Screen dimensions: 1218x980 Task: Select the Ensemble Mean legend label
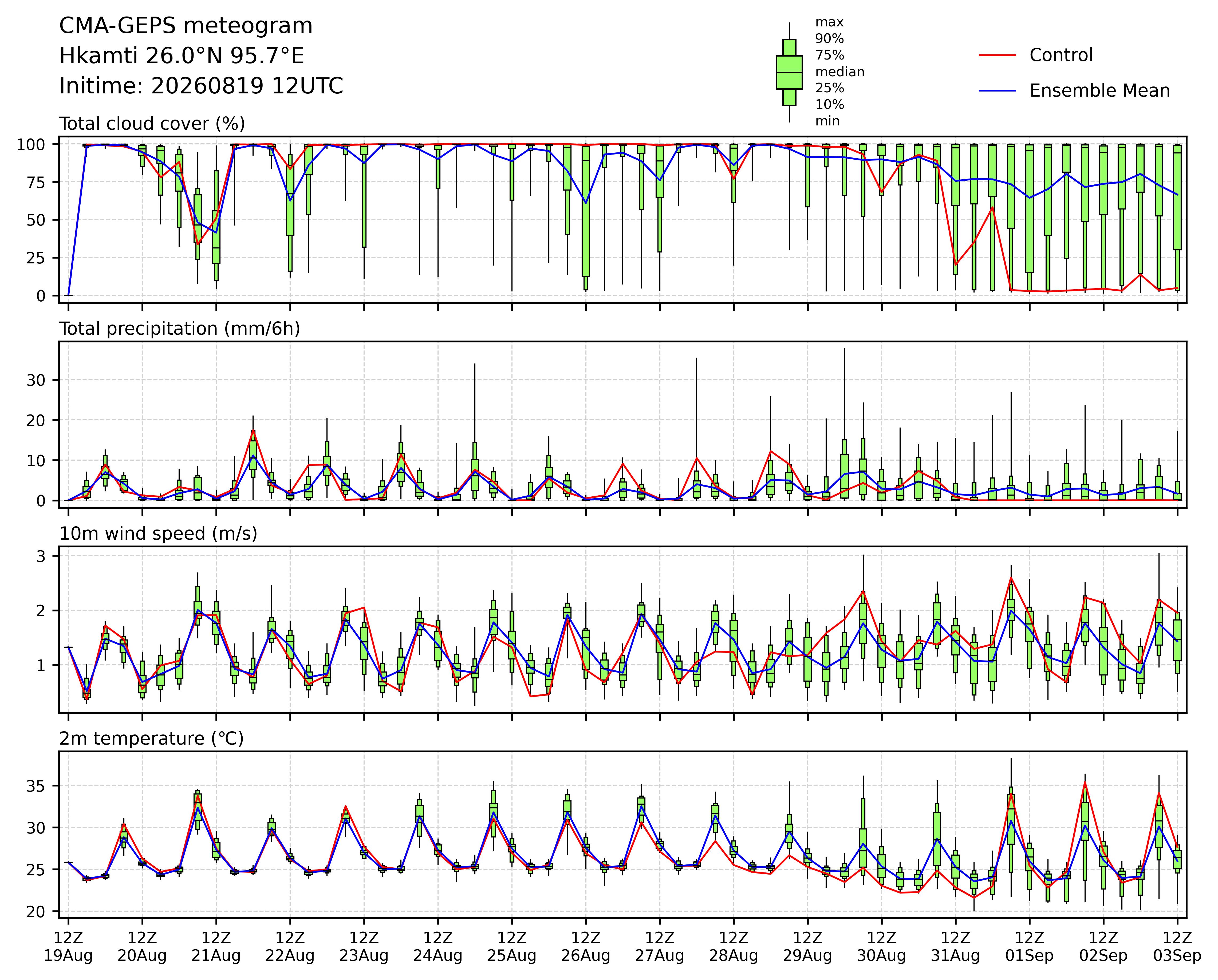1099,91
